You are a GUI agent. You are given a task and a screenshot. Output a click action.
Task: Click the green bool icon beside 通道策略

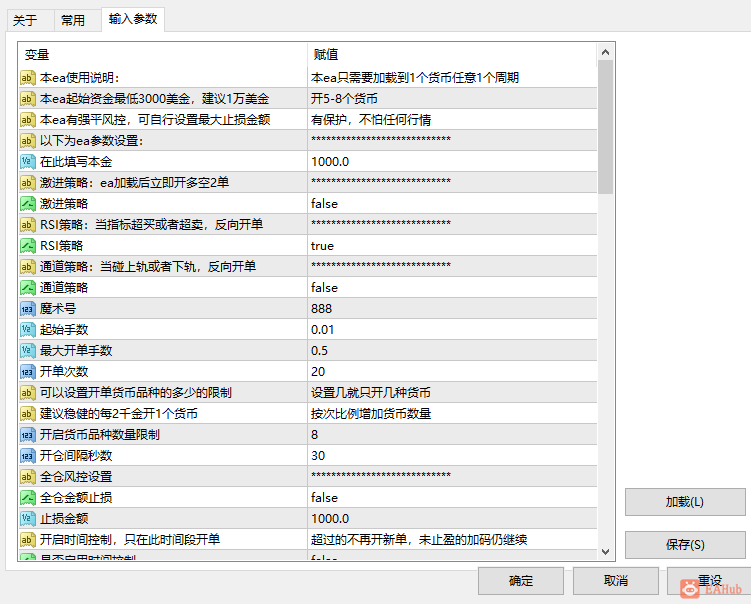(x=28, y=288)
